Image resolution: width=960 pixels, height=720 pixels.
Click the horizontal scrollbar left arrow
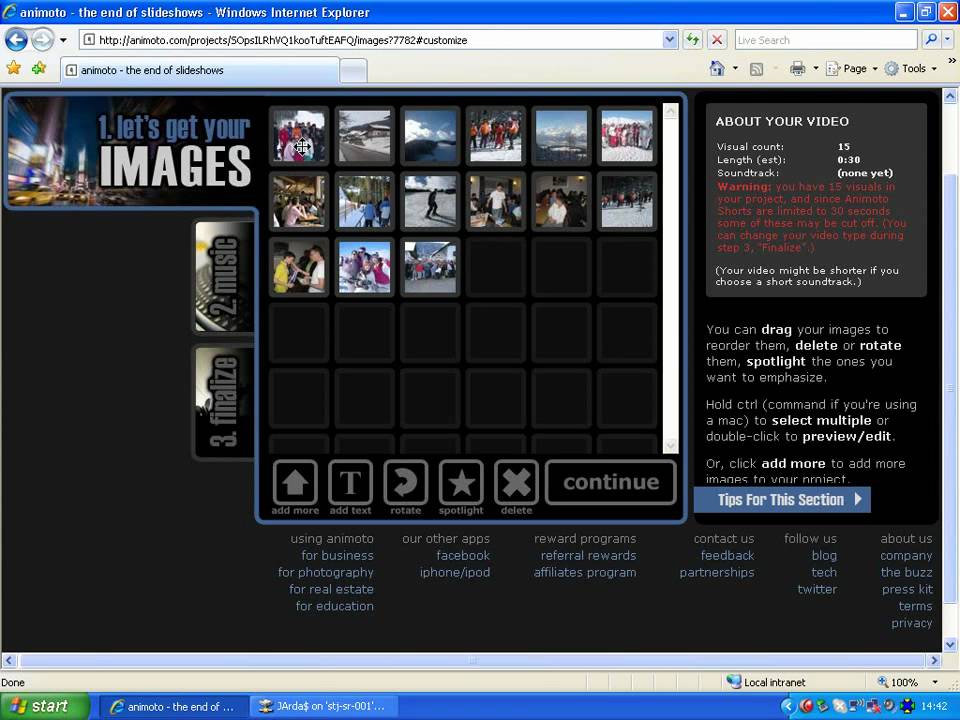tap(9, 660)
